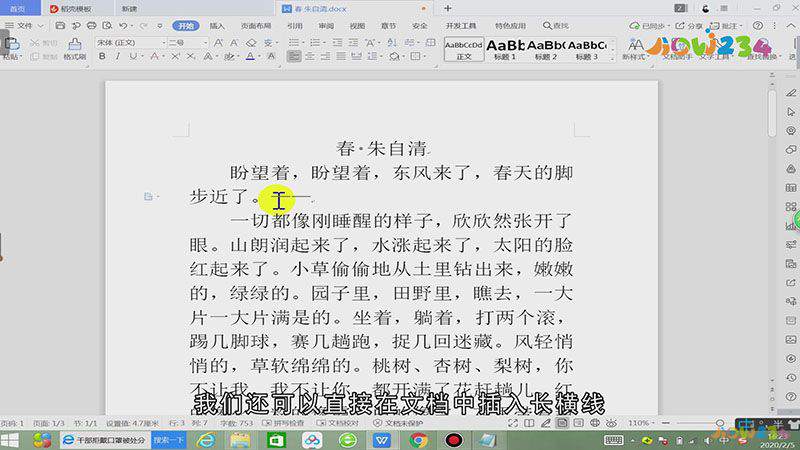Decrease font size with smaller A
The image size is (800, 450).
pos(234,43)
